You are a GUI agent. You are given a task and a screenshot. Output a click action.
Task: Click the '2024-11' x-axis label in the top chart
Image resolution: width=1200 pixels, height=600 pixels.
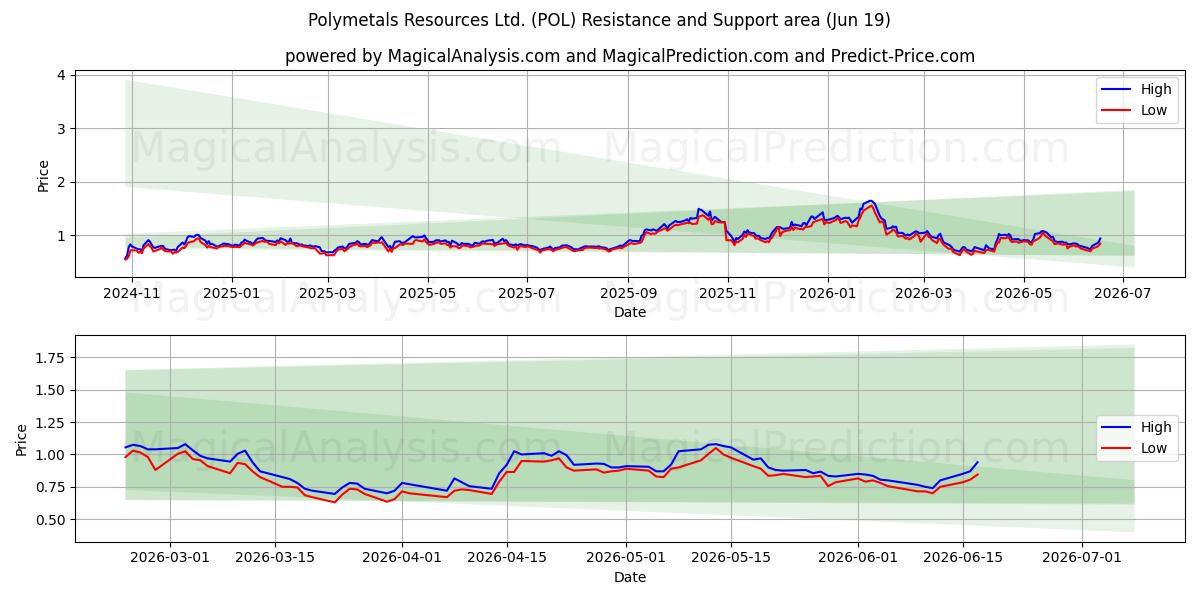[x=132, y=293]
